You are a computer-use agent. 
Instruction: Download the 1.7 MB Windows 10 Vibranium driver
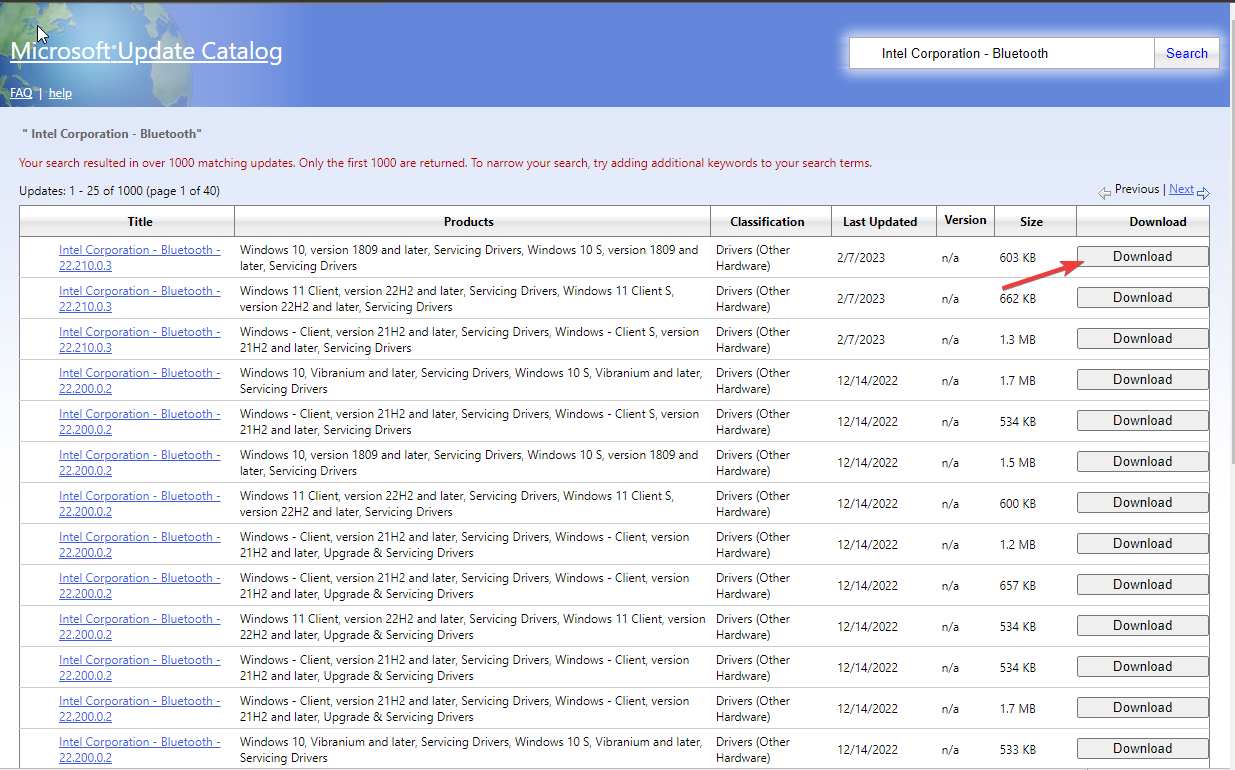tap(1143, 380)
